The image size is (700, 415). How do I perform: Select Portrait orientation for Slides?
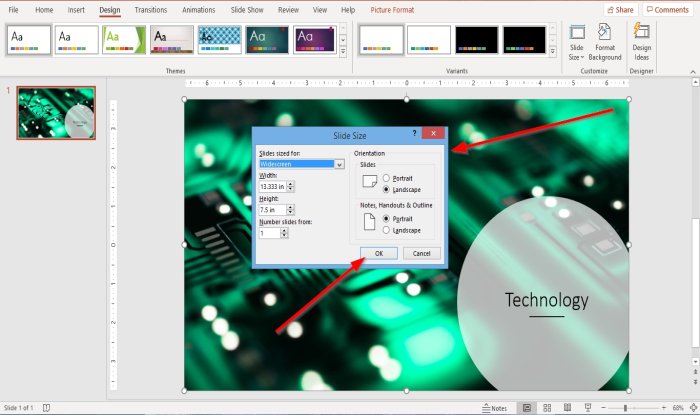point(386,178)
